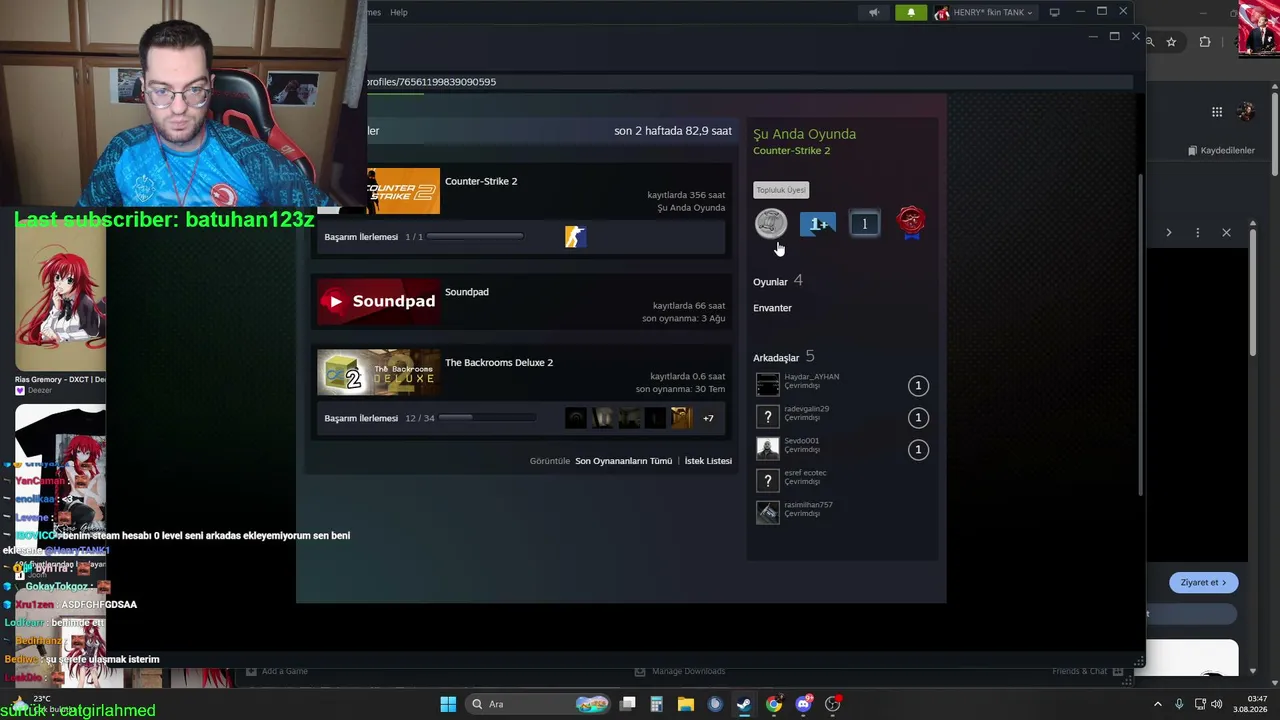
Task: Open The Backrooms Deluxe 2 title link
Action: click(x=499, y=362)
